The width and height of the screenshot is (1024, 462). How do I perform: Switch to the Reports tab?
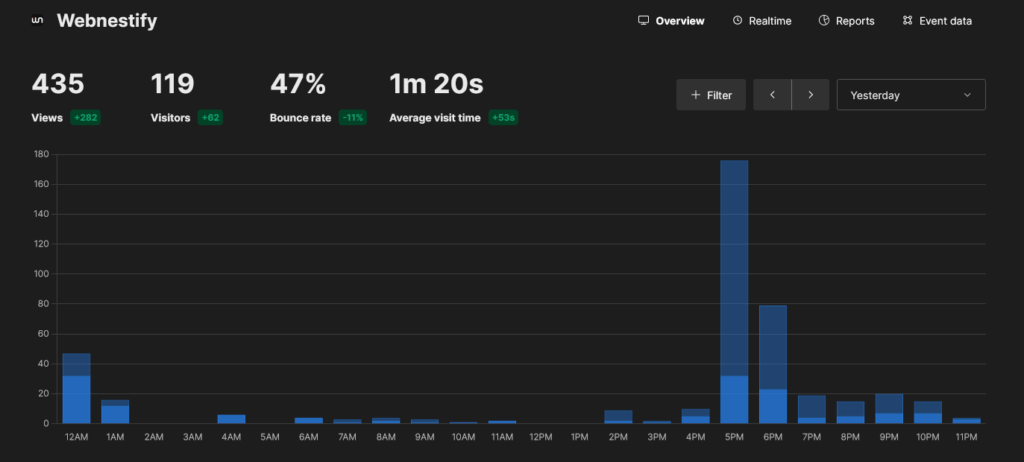(855, 21)
